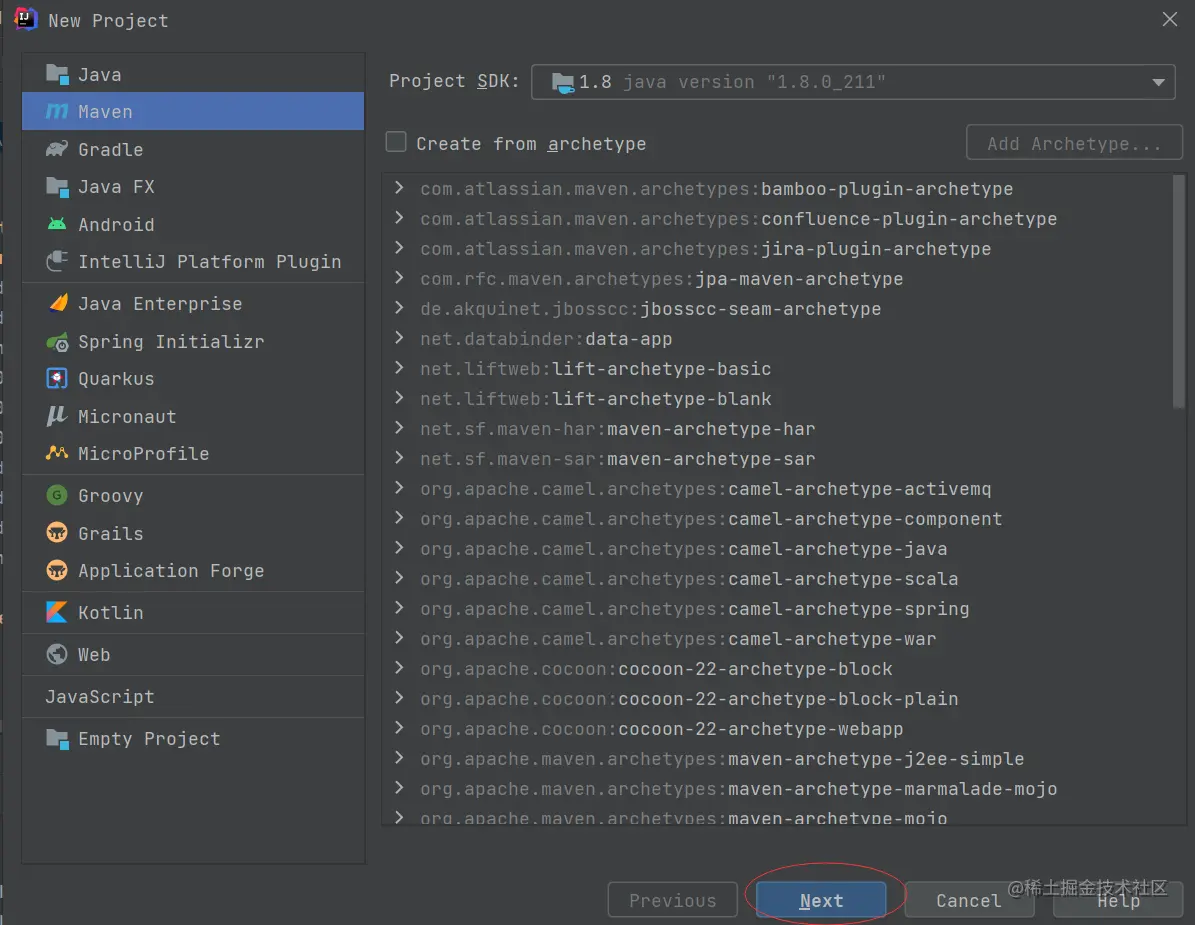Click the archetype list vertical scrollbar
Image resolution: width=1195 pixels, height=925 pixels.
1178,292
